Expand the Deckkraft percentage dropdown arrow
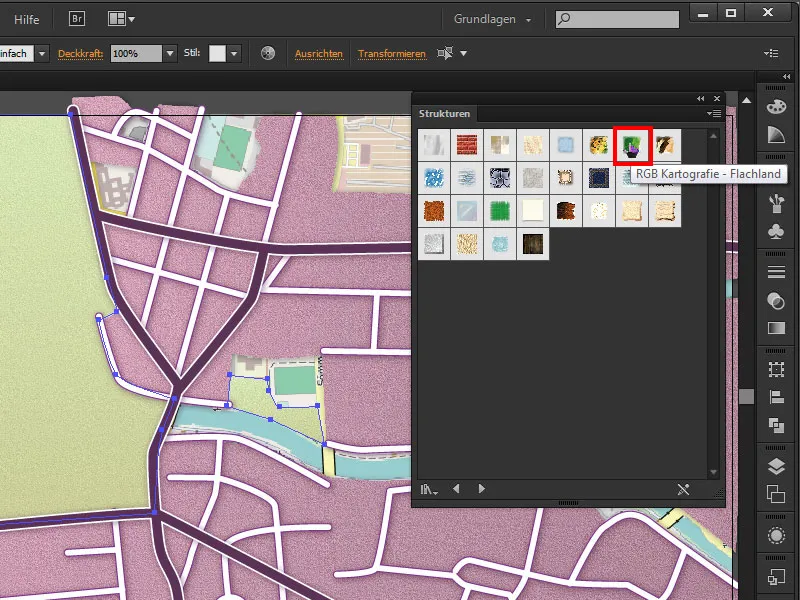800x600 pixels. pos(170,53)
